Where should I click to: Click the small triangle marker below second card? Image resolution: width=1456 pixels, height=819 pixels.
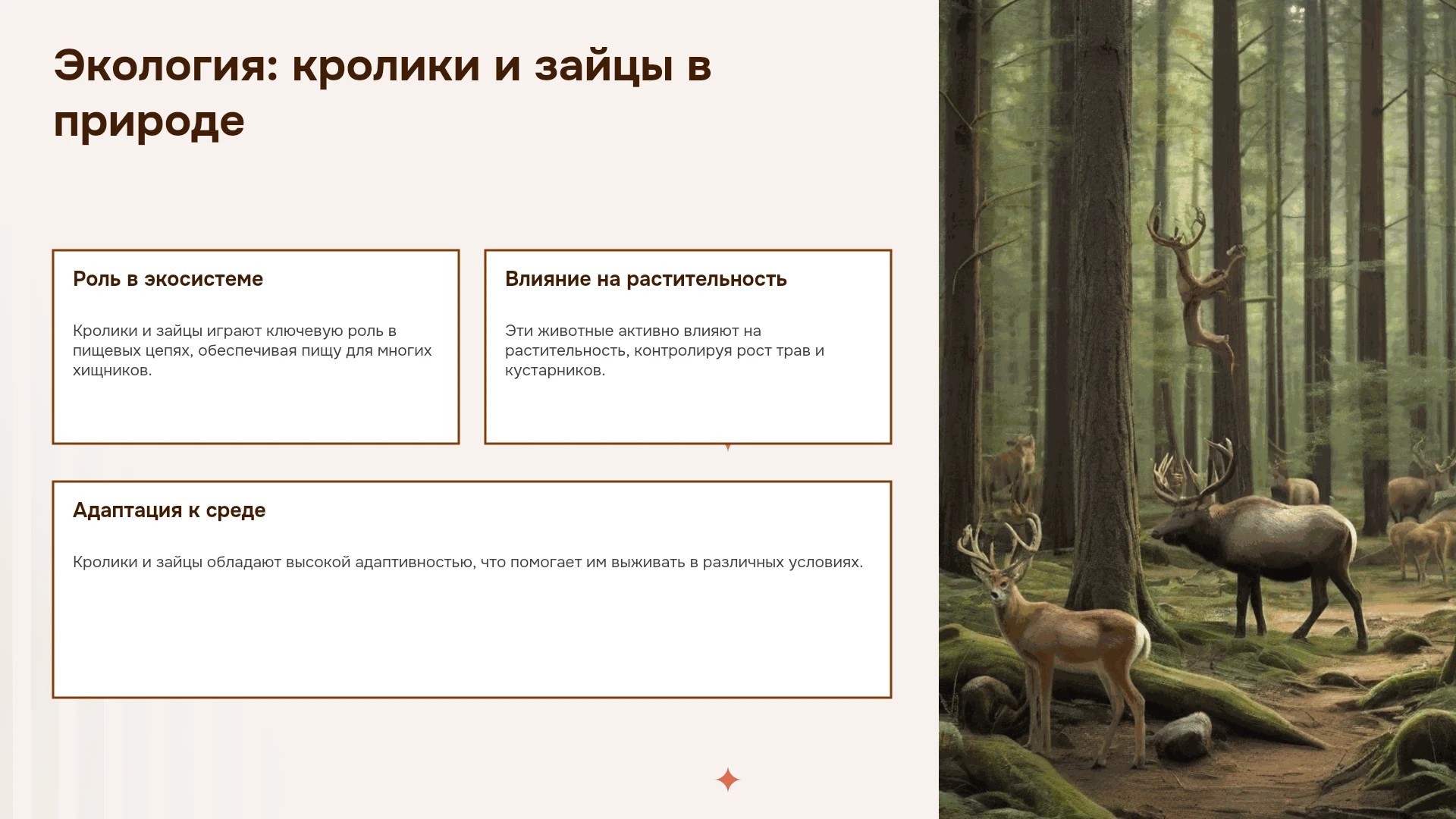pos(728,447)
